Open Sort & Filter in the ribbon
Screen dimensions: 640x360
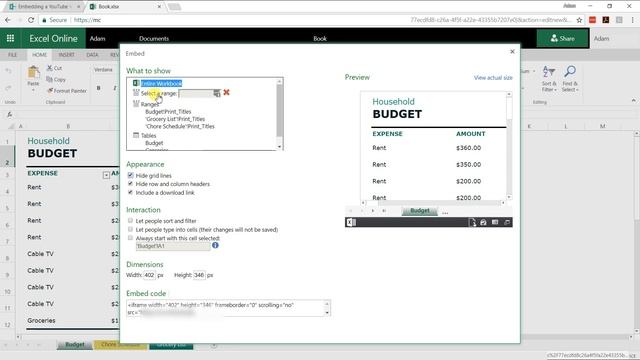click(549, 79)
